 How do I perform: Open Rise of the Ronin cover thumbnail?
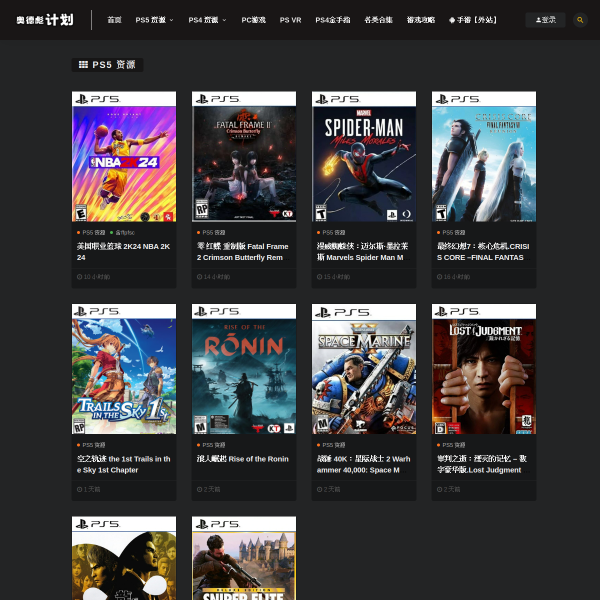click(244, 369)
